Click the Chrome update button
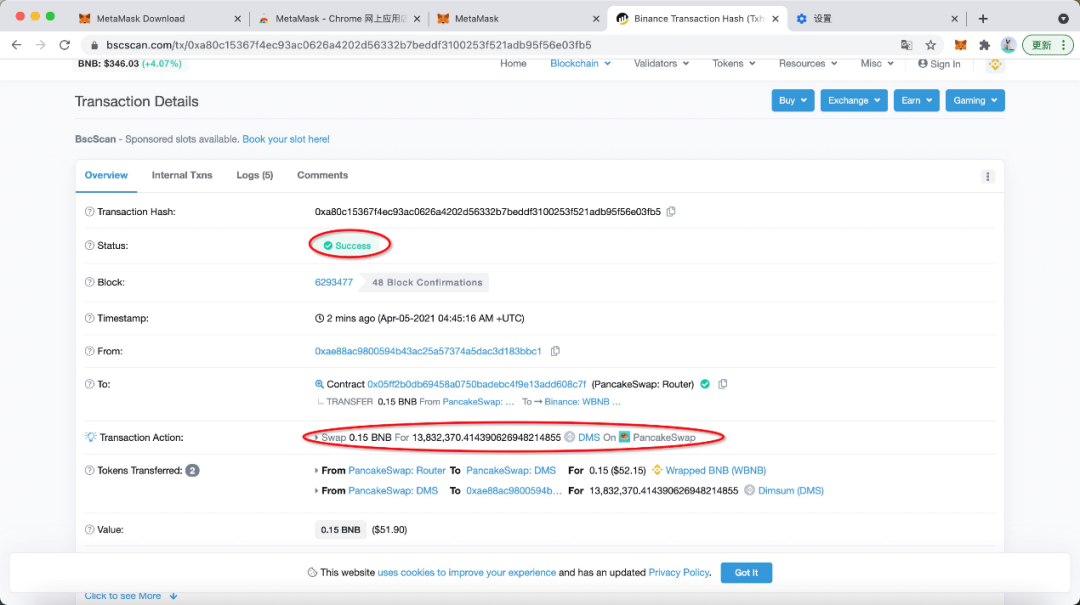1080x605 pixels. coord(1047,45)
